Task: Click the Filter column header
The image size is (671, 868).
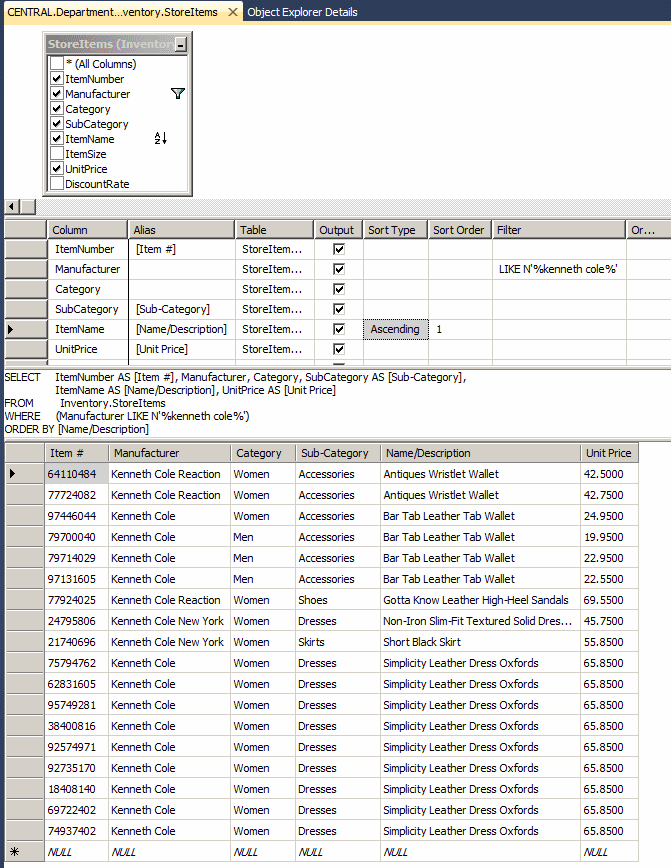Action: 559,230
